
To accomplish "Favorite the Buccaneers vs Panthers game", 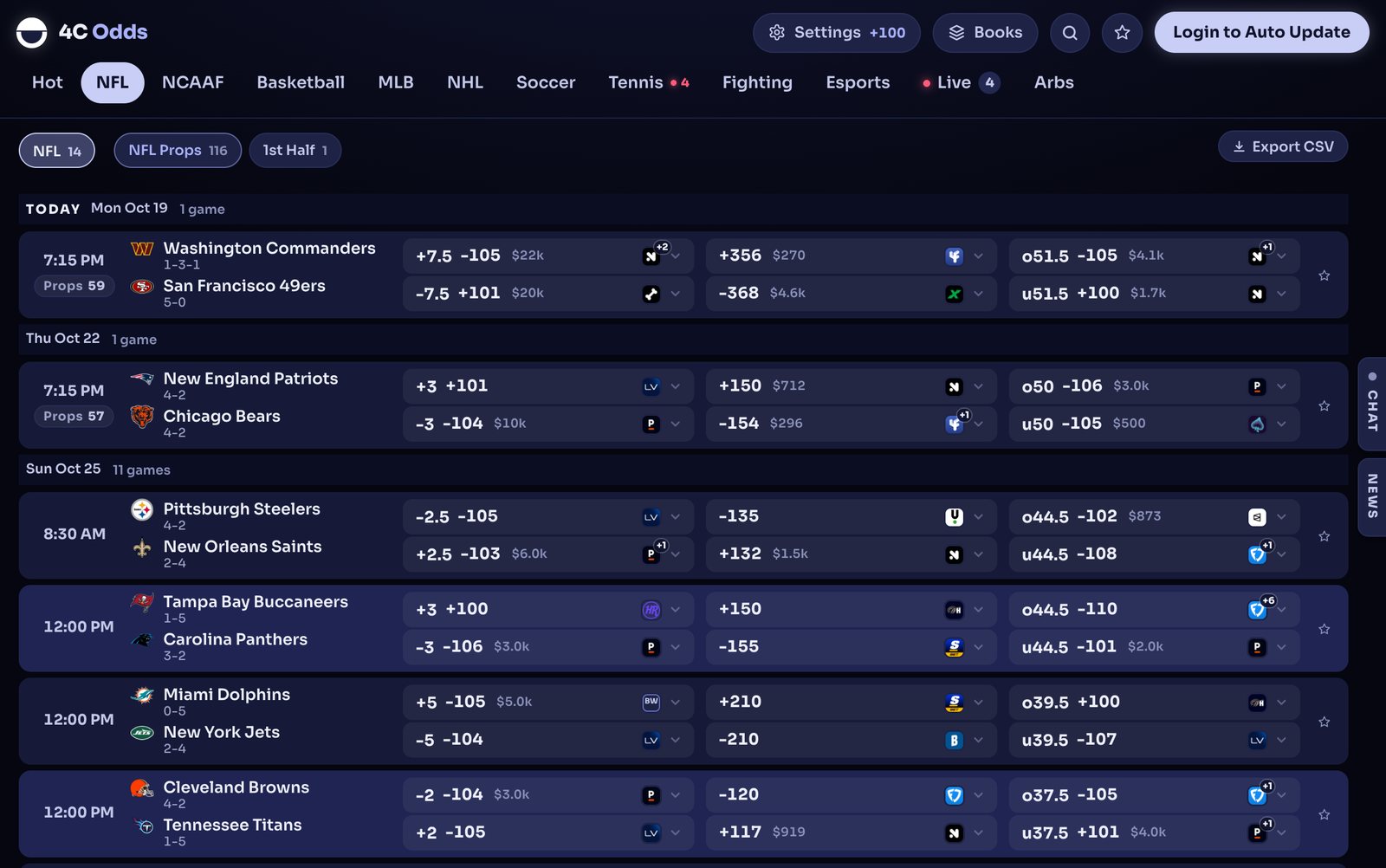I will click(x=1324, y=629).
